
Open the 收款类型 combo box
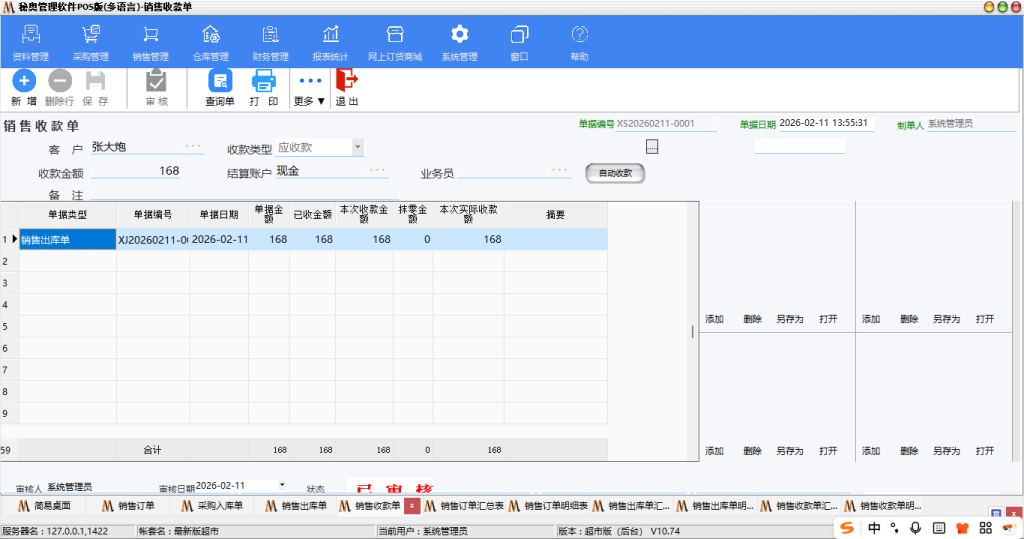point(357,147)
